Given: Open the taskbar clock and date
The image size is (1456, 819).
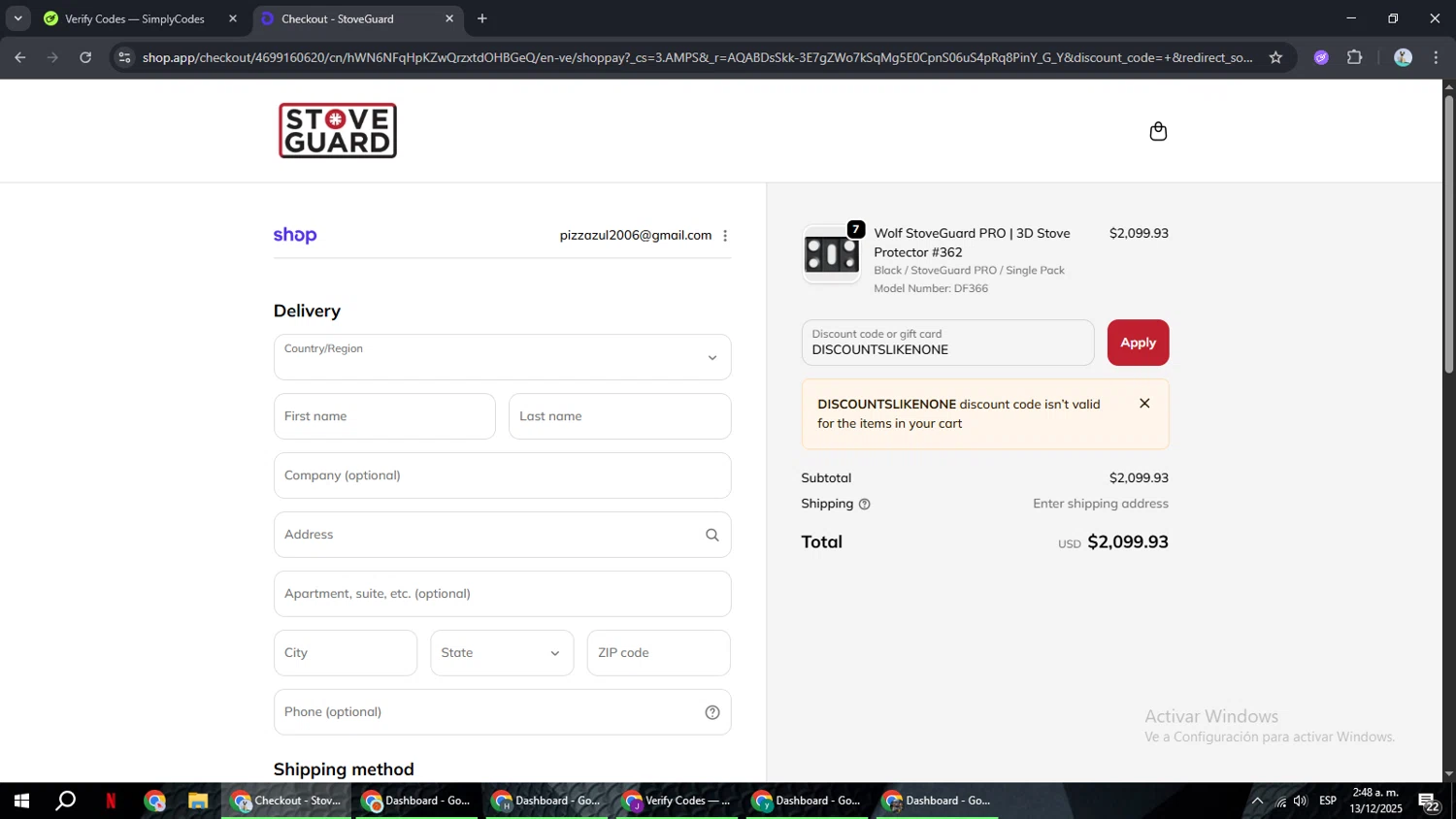Looking at the screenshot, I should pos(1376,801).
